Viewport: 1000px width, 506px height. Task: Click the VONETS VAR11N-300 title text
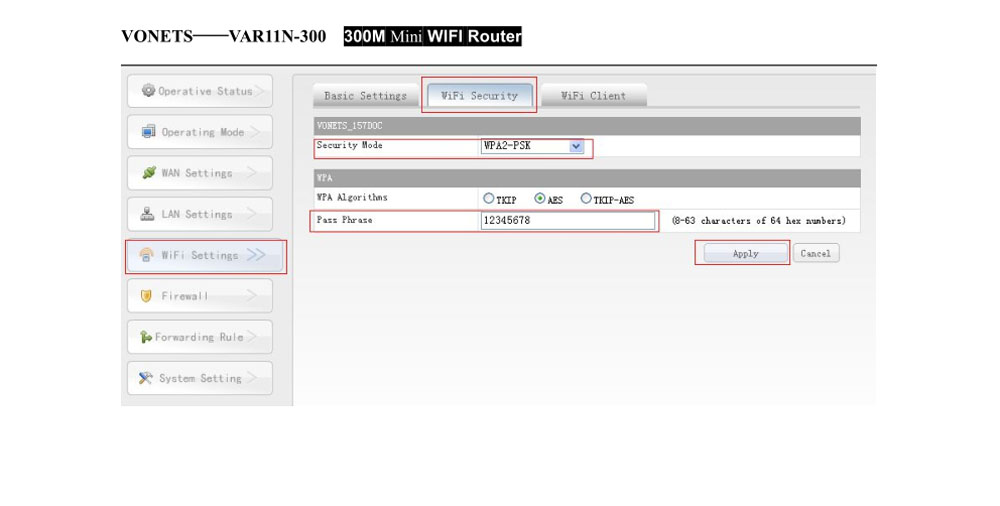pos(224,36)
